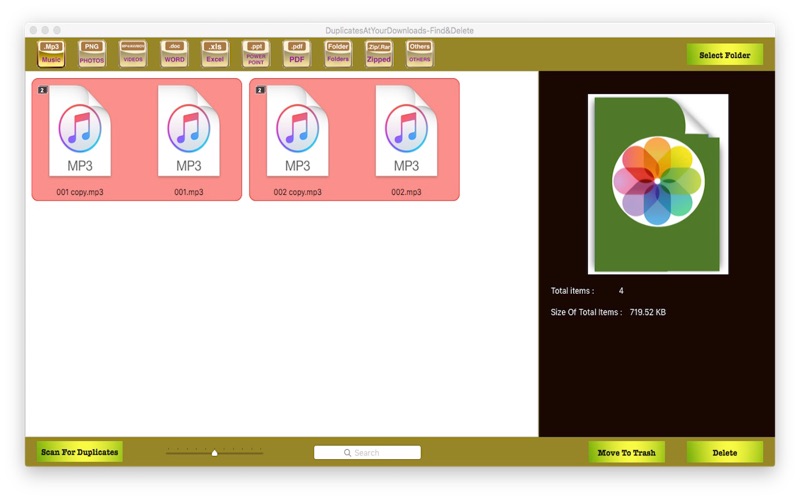This screenshot has width=800, height=500.
Task: Choose the .doc Word category icon
Action: pyautogui.click(x=174, y=54)
